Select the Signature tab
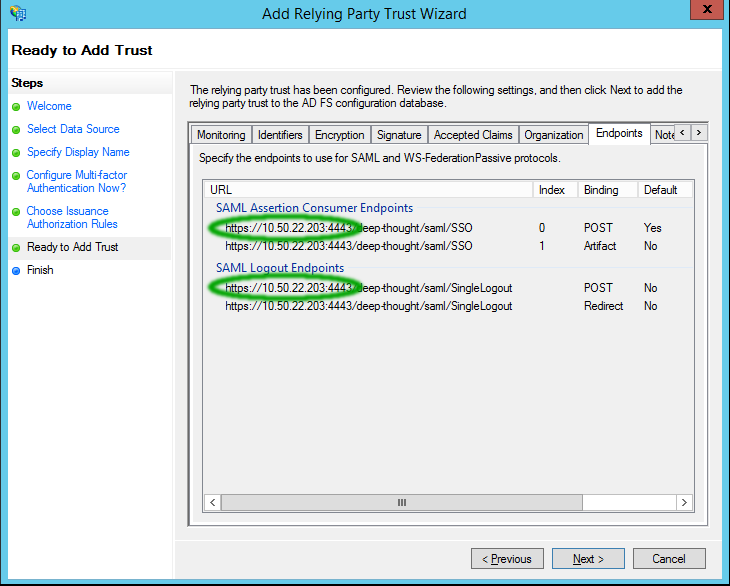The width and height of the screenshot is (730, 586). 399,135
